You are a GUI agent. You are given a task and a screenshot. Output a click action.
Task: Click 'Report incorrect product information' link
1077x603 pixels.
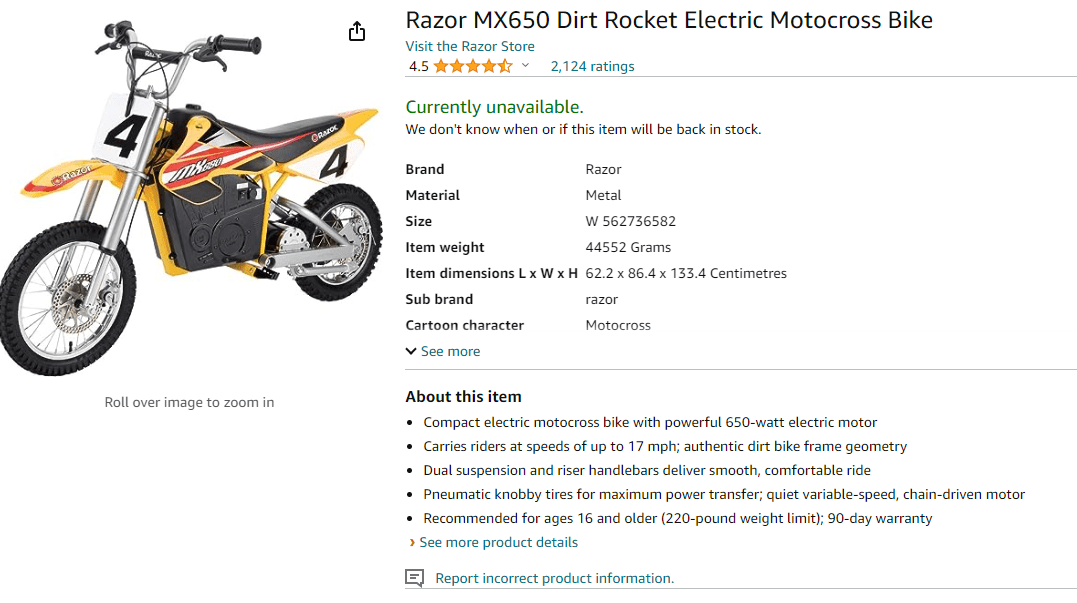click(x=554, y=578)
